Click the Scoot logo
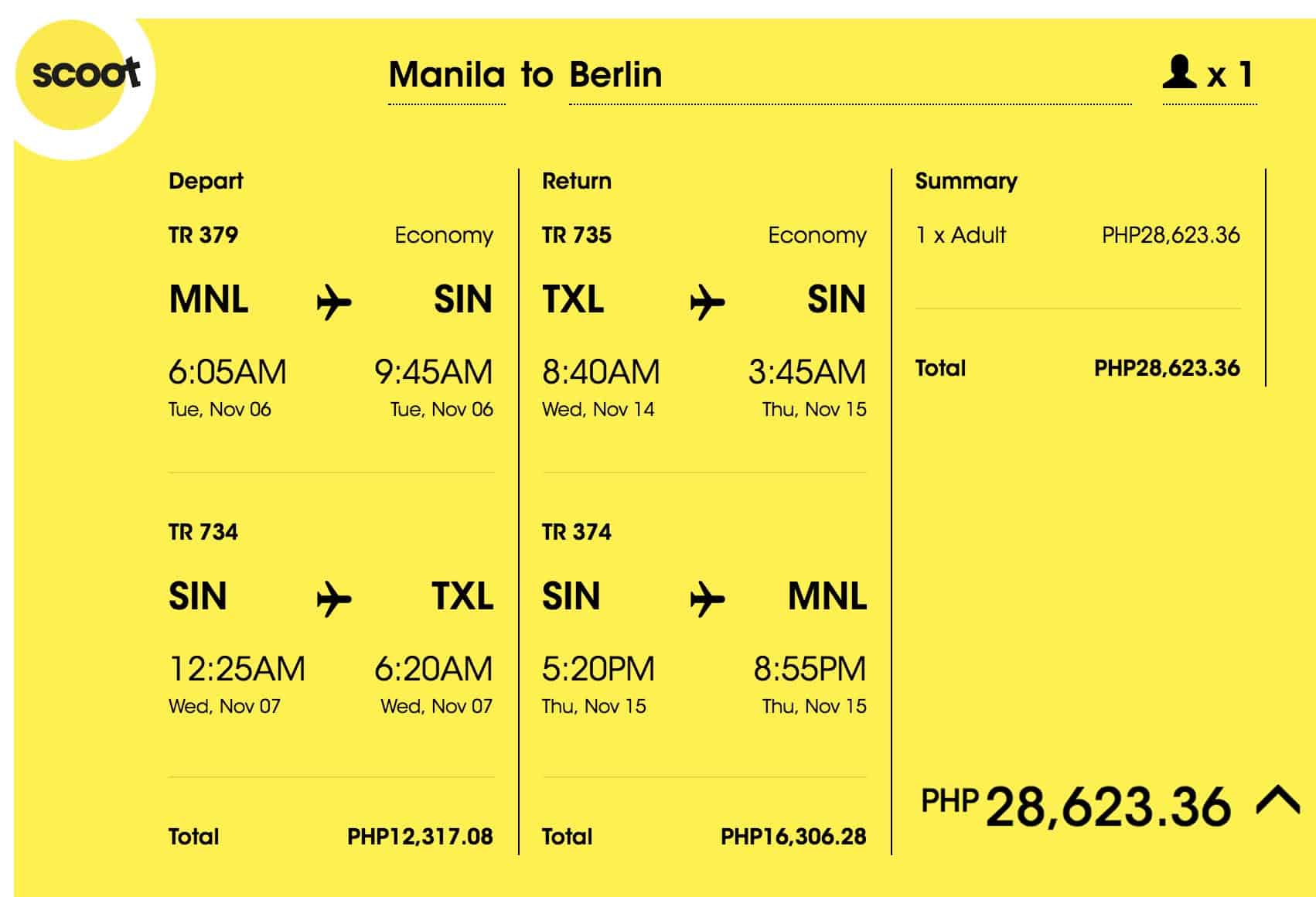Viewport: 1316px width, 897px height. pos(85,75)
